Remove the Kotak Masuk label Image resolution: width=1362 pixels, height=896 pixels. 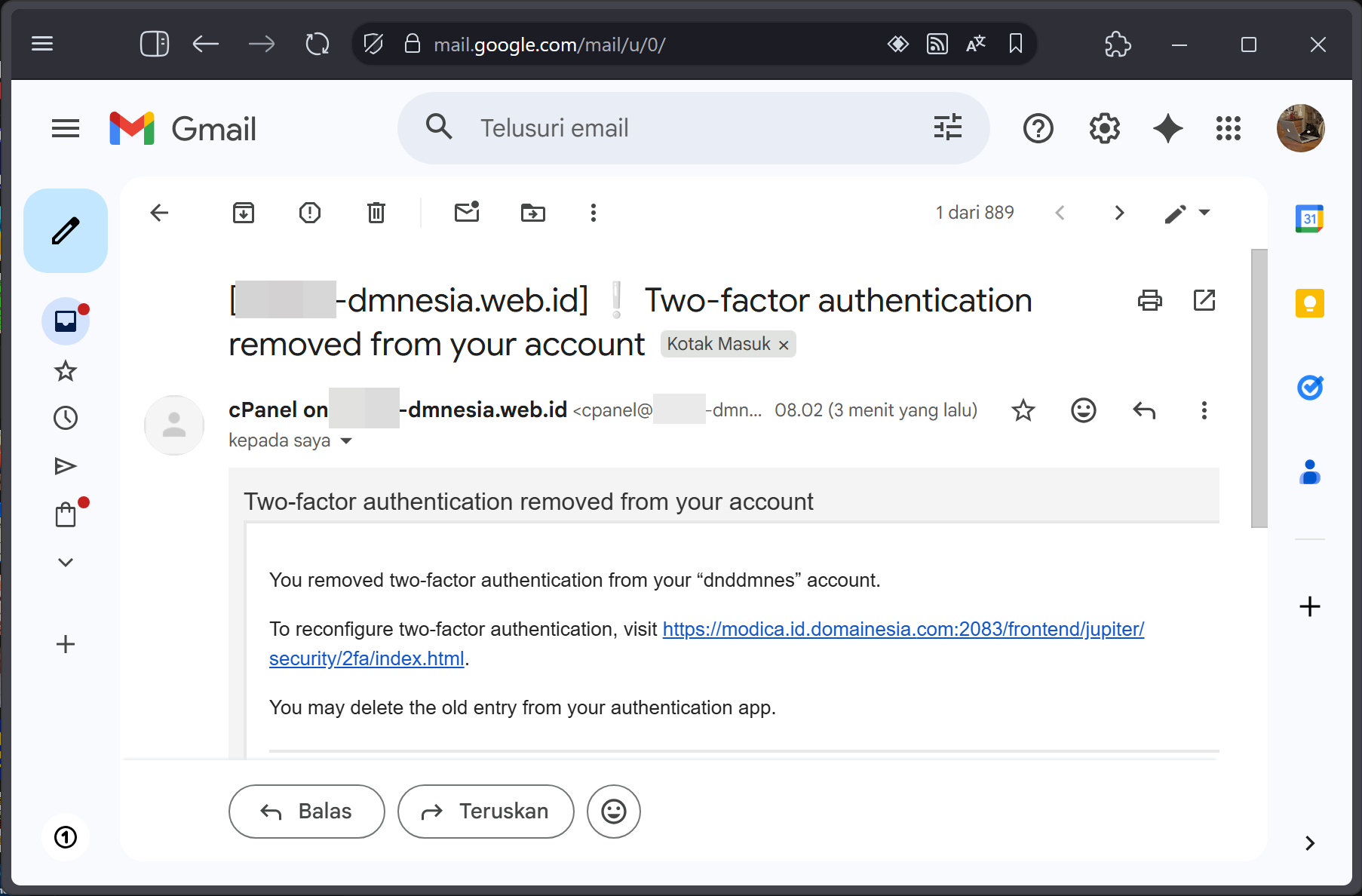click(784, 345)
